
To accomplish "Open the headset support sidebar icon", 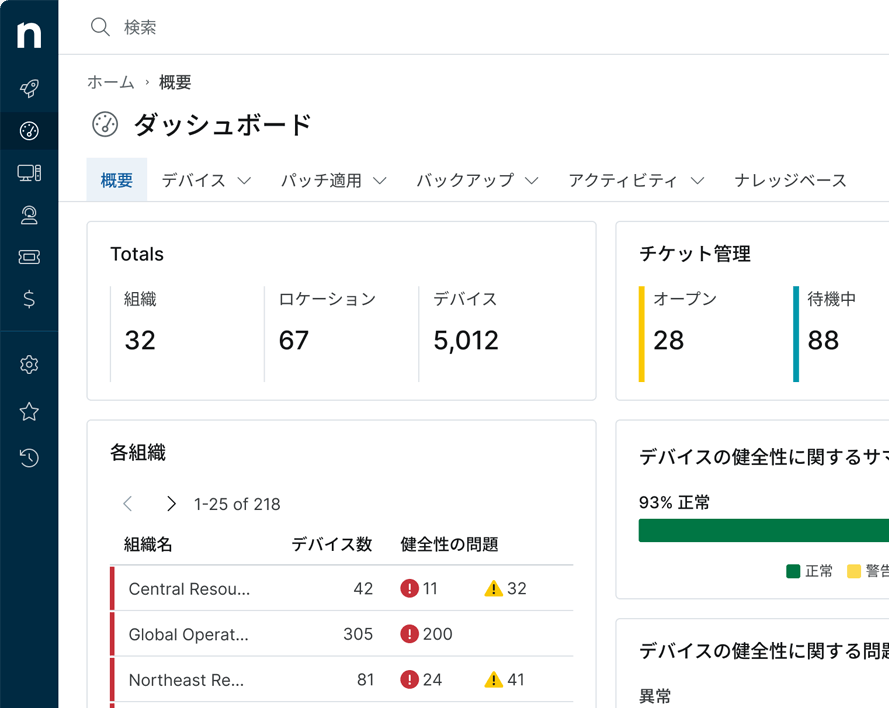I will 29,215.
